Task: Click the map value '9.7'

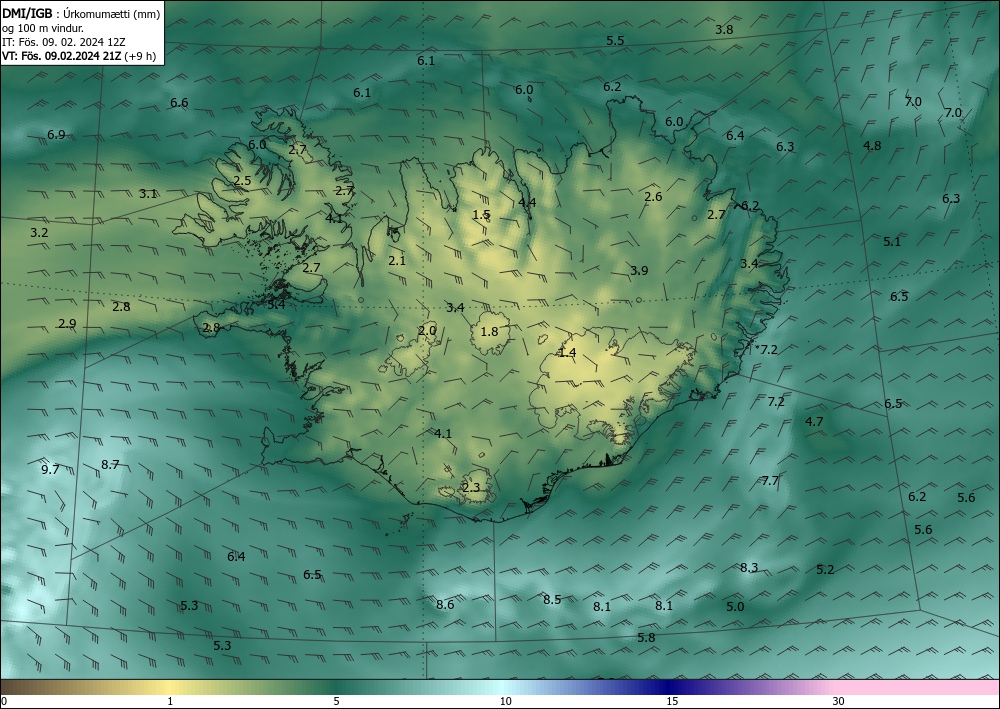Action: coord(50,470)
